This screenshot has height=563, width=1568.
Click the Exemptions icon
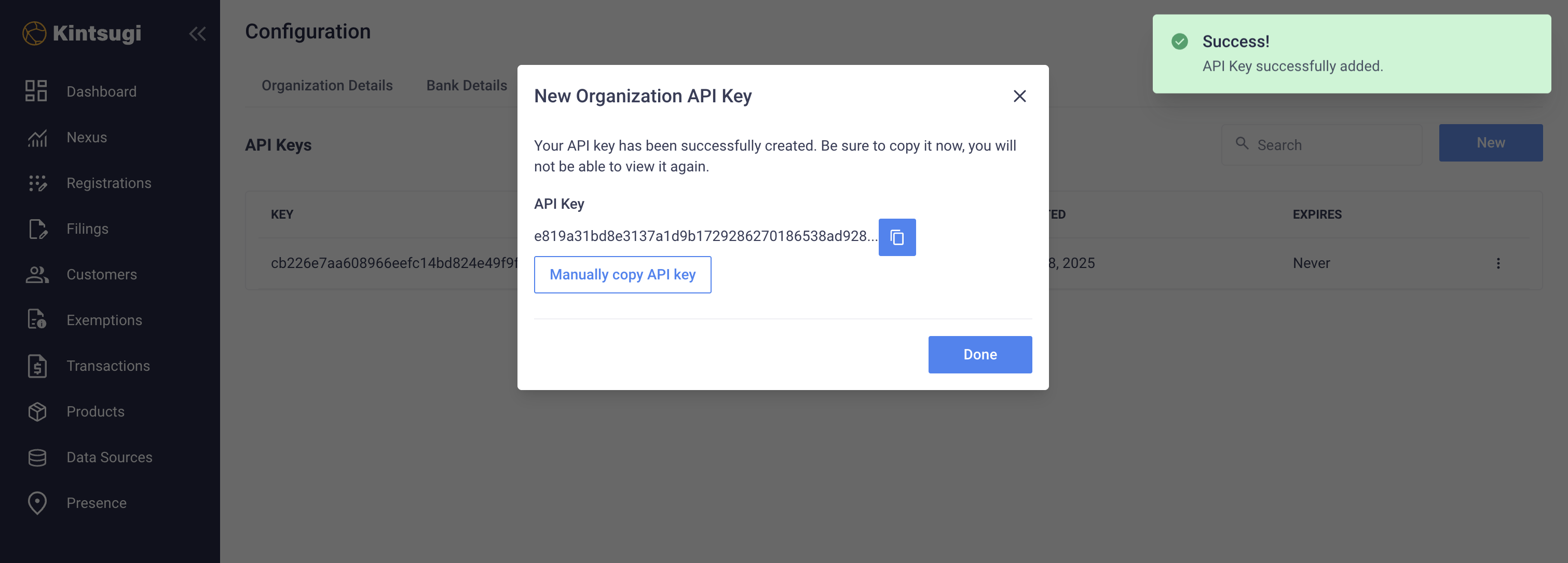pyautogui.click(x=36, y=320)
